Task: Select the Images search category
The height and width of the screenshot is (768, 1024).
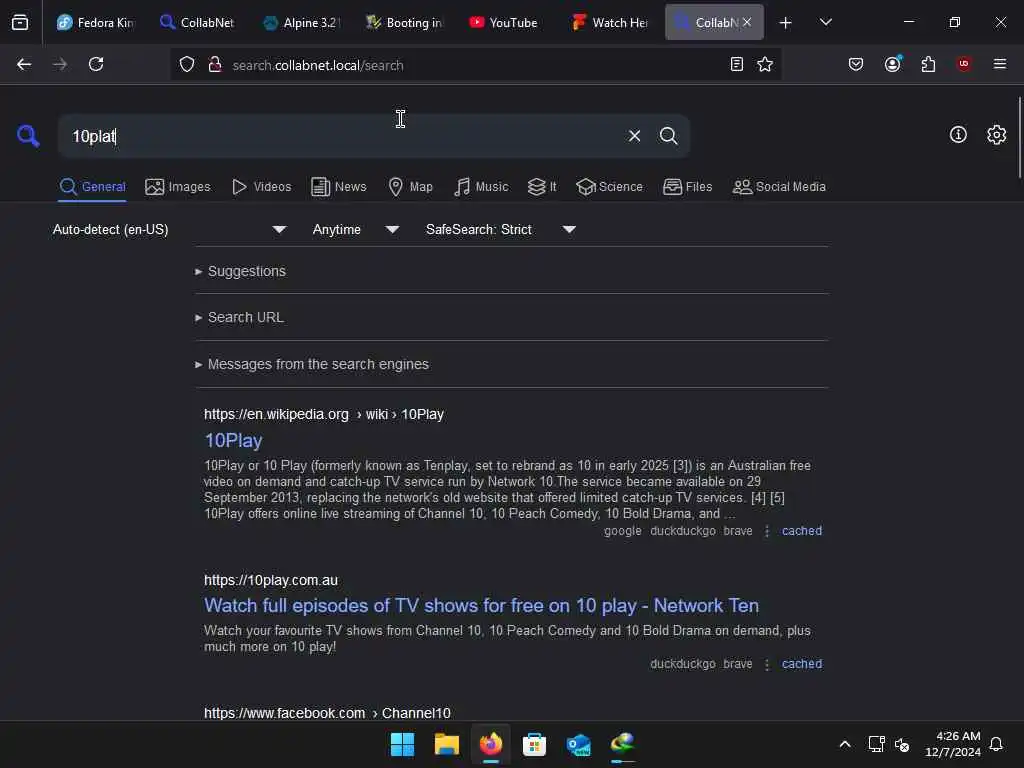Action: click(x=178, y=187)
